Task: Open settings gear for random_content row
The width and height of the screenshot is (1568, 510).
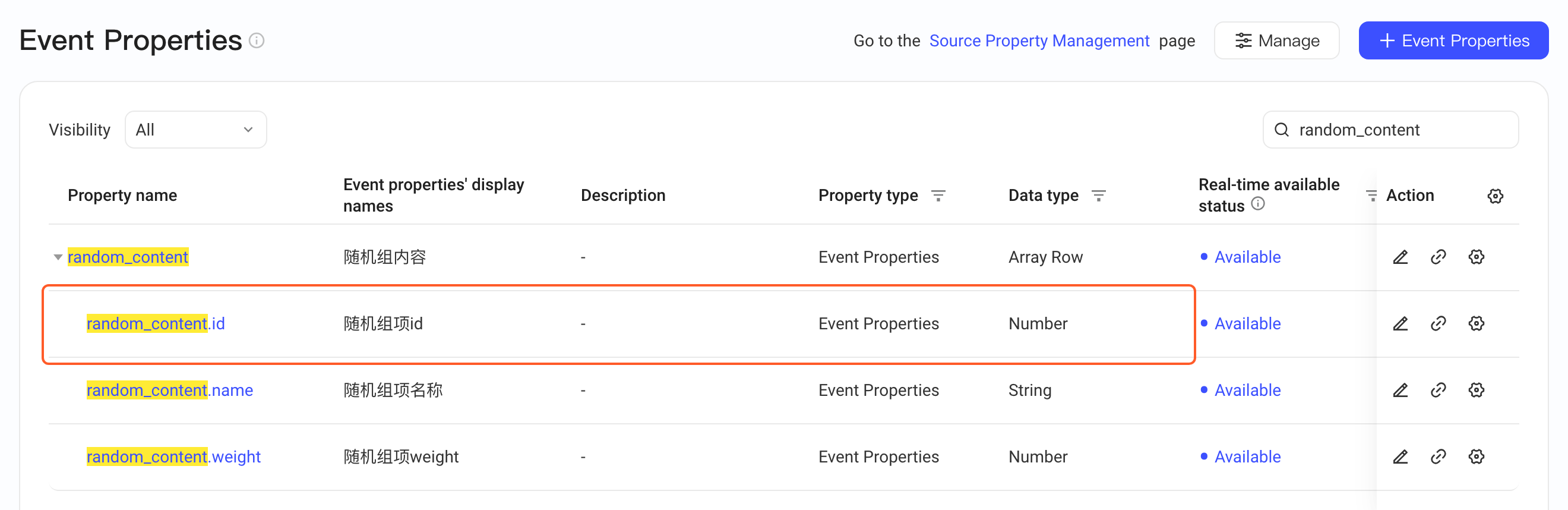Action: (1476, 257)
